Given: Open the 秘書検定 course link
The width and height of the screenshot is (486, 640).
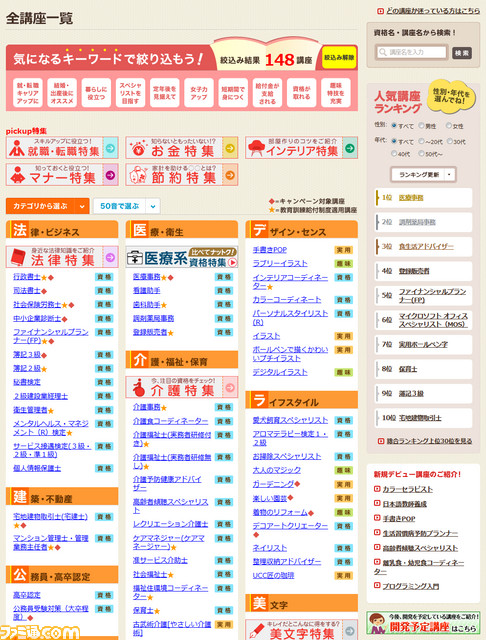Looking at the screenshot, I should [x=27, y=382].
